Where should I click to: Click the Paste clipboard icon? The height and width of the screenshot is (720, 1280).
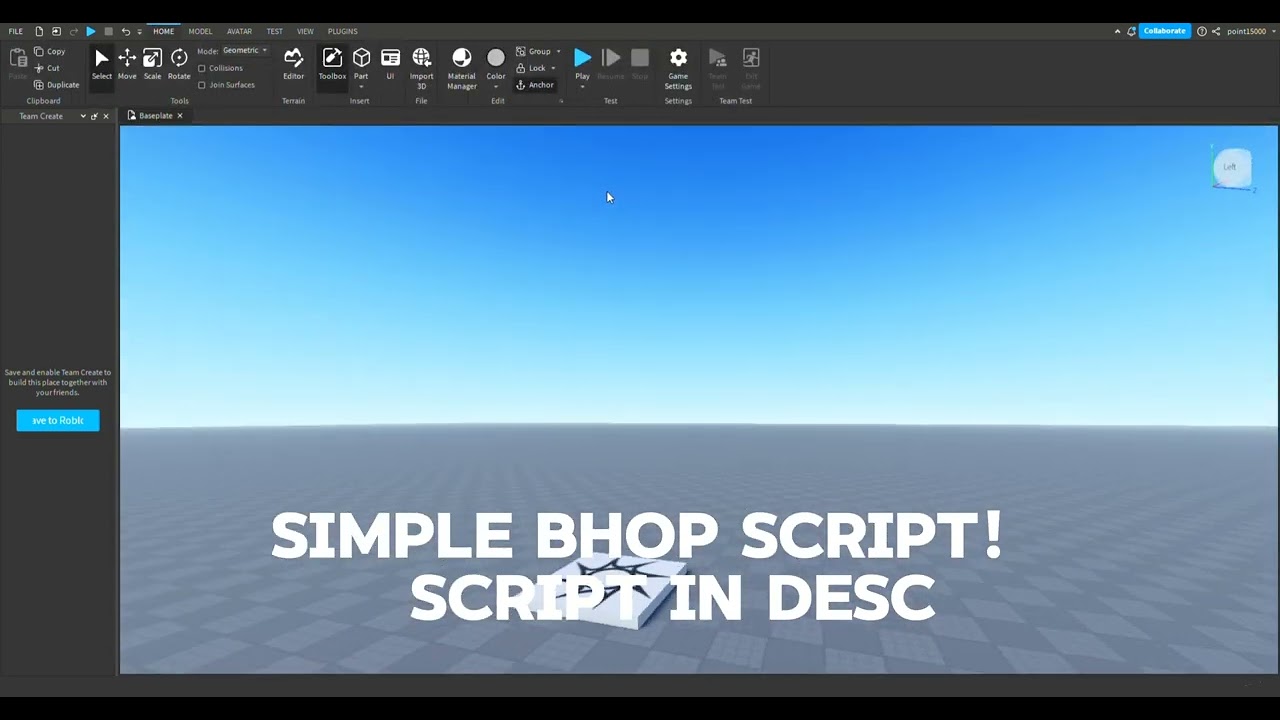coord(18,64)
